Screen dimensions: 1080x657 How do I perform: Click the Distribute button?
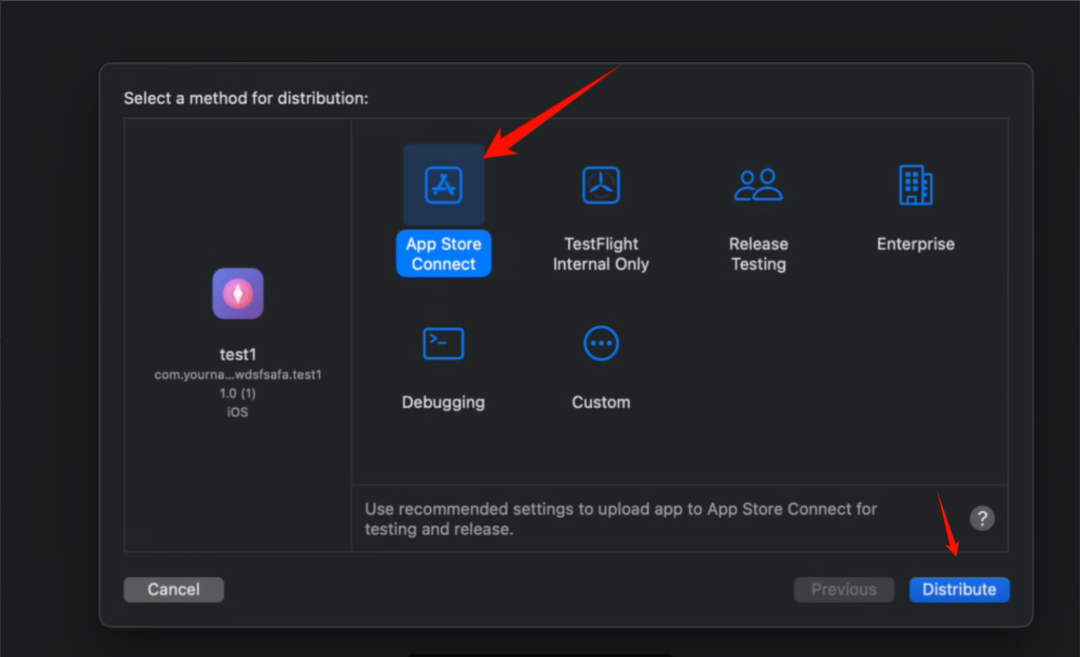959,590
